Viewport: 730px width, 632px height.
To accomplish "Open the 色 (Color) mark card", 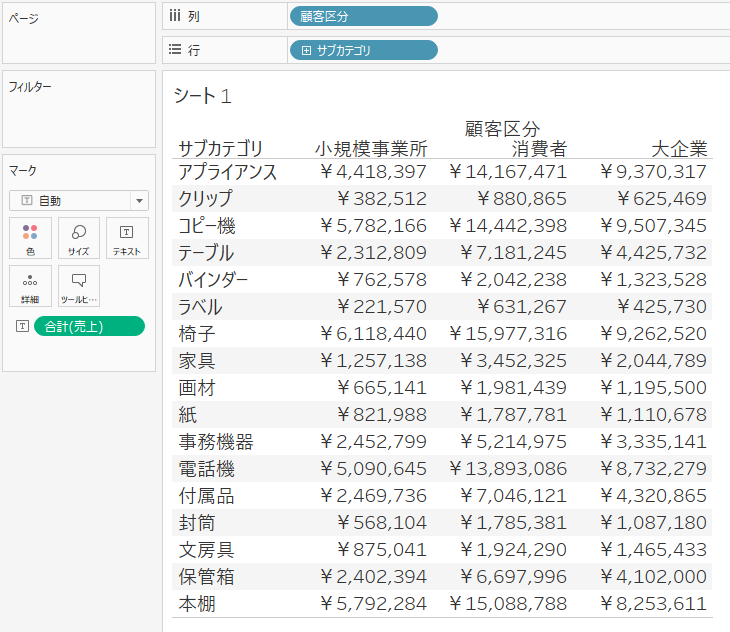I will coord(30,238).
